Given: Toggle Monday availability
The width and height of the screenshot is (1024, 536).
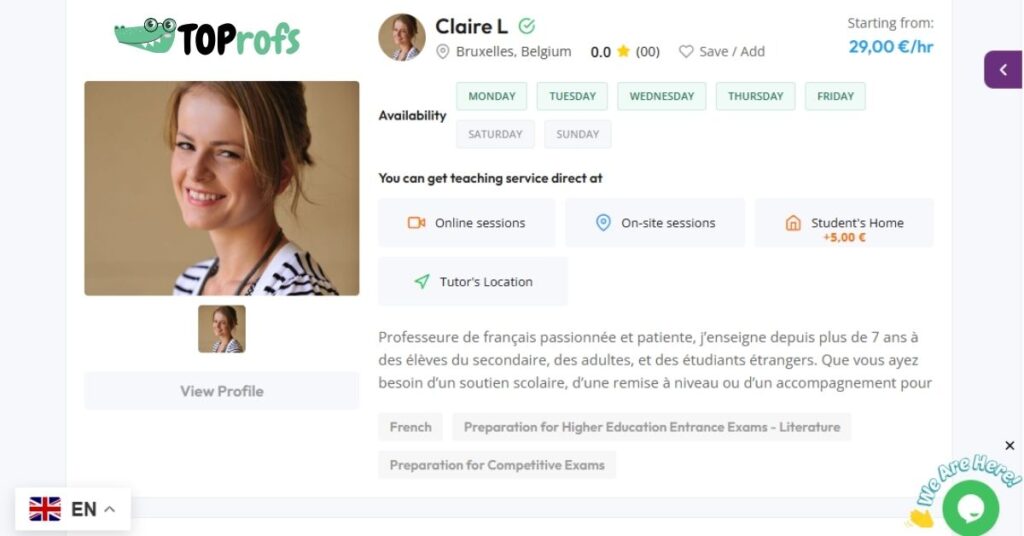Looking at the screenshot, I should [492, 96].
